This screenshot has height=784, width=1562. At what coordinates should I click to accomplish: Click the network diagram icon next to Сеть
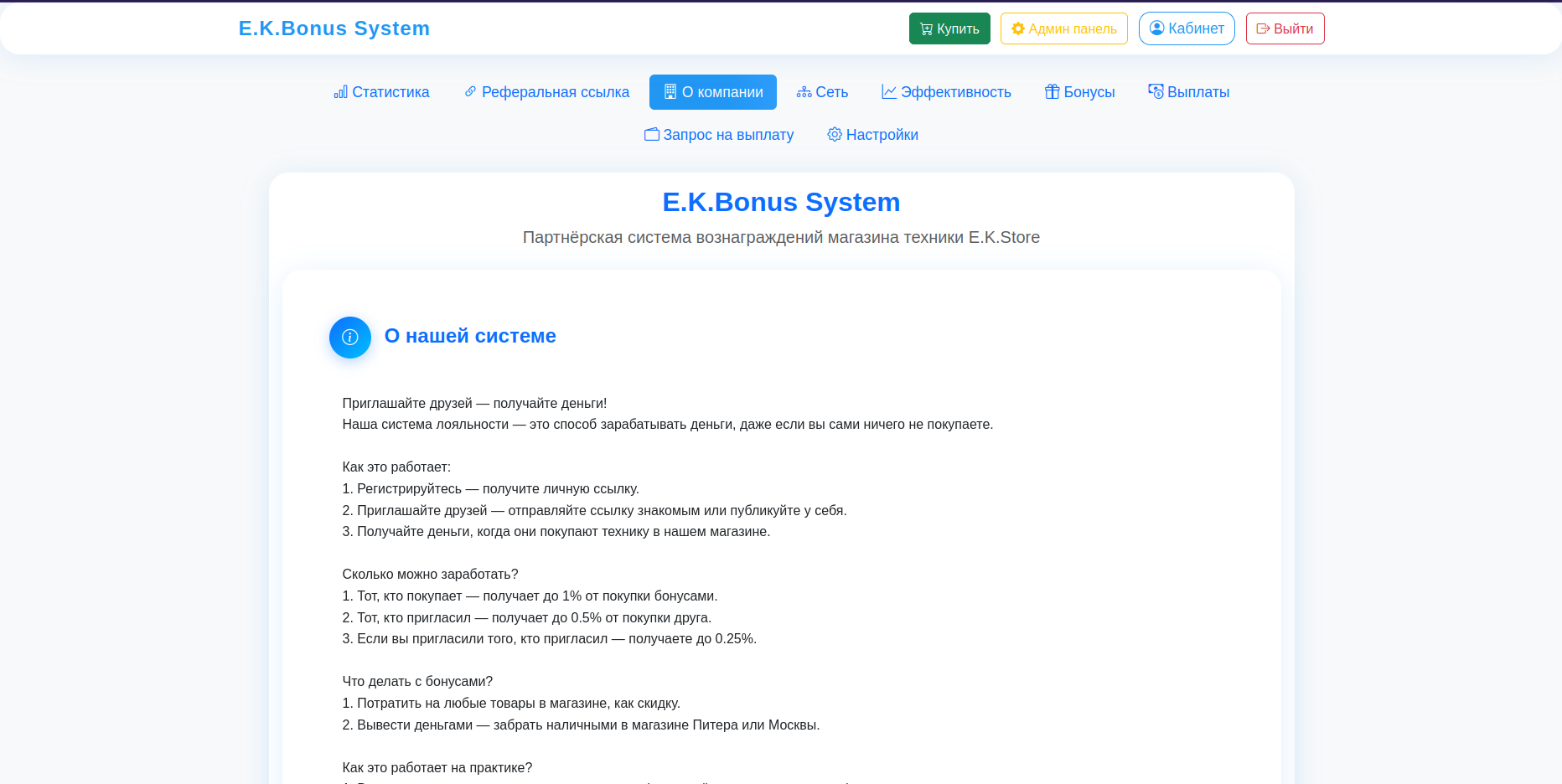click(x=804, y=92)
